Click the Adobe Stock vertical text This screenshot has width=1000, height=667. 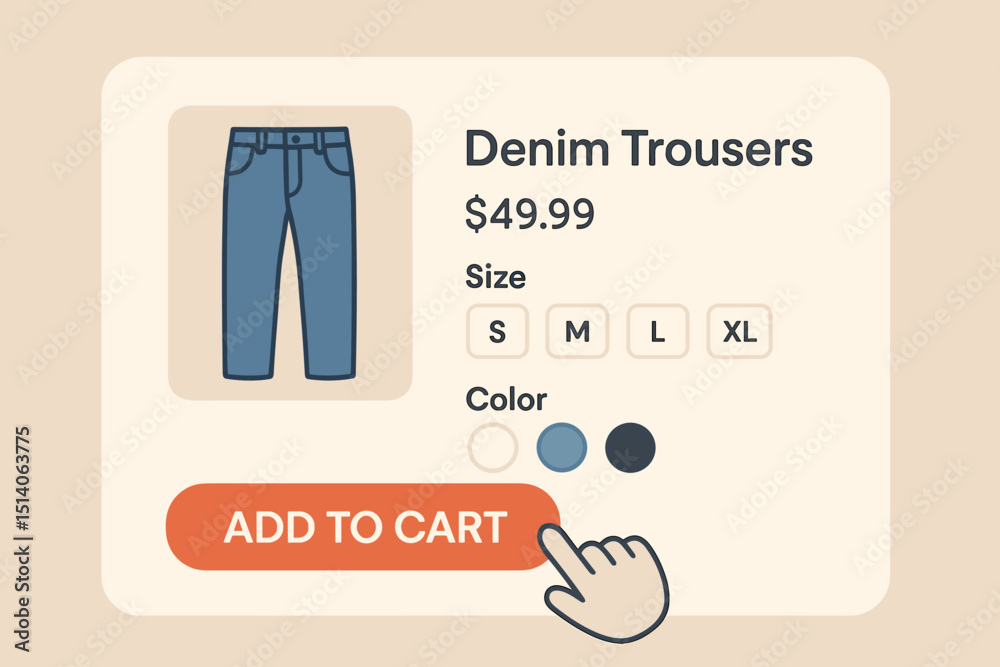pyautogui.click(x=22, y=602)
